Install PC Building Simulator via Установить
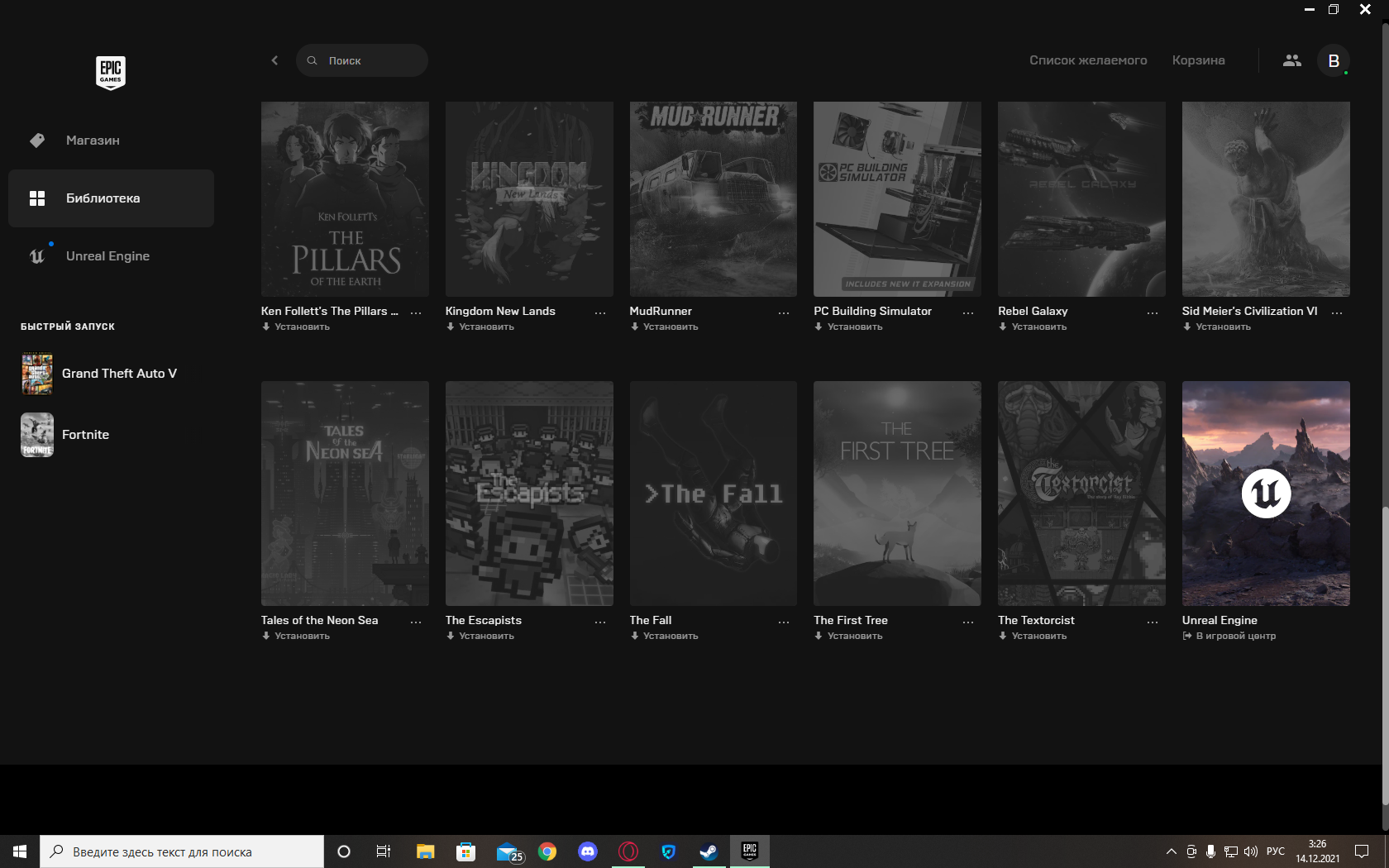 click(x=848, y=327)
